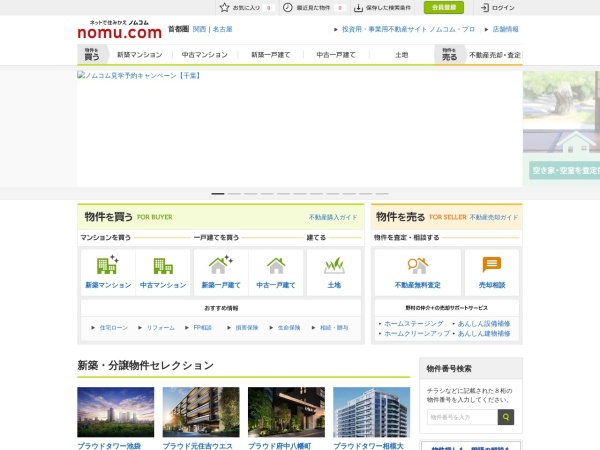Open あんしん建物補修 link
The image size is (600, 450).
pos(484,334)
